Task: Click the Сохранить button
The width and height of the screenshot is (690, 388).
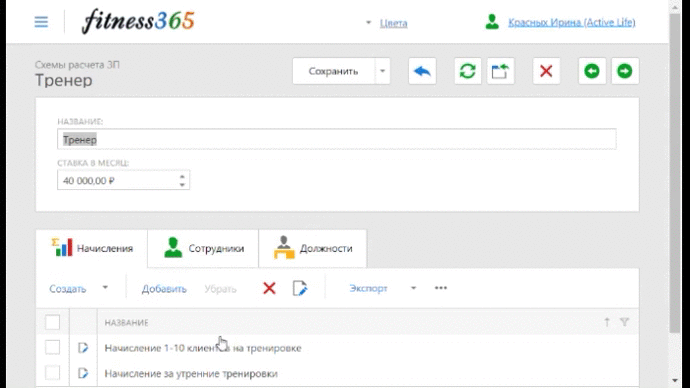Action: (334, 71)
